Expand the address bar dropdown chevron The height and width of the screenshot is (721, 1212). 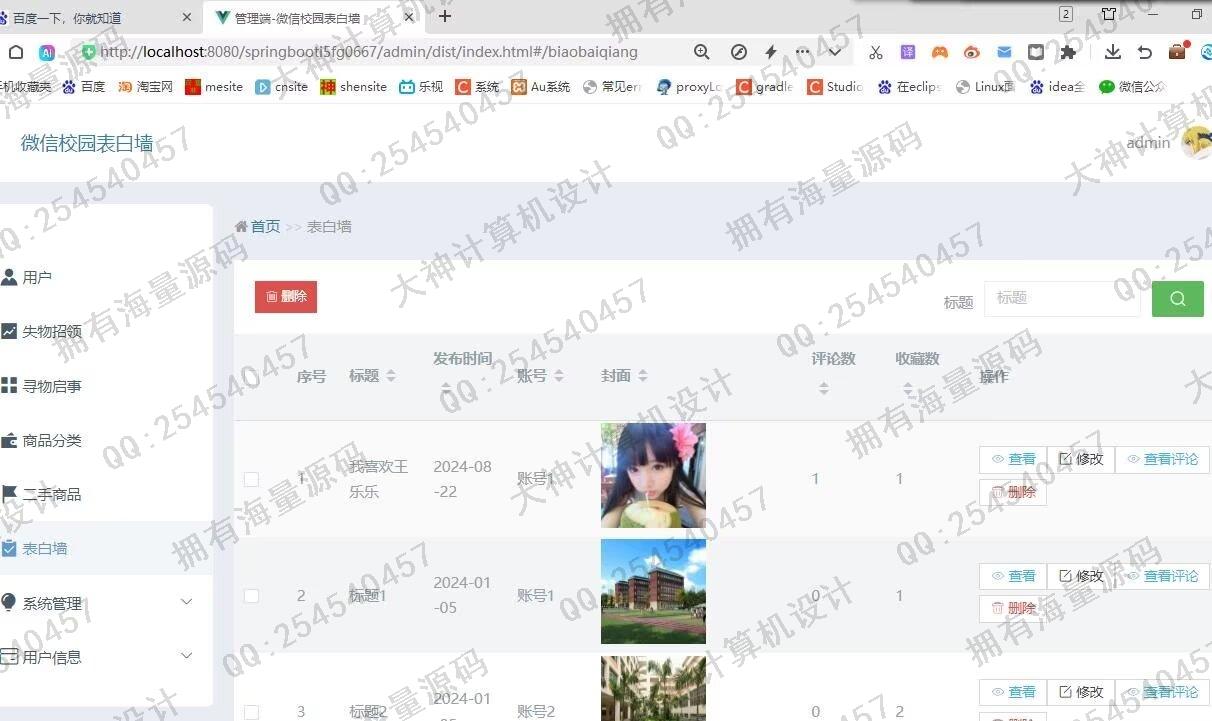(835, 52)
